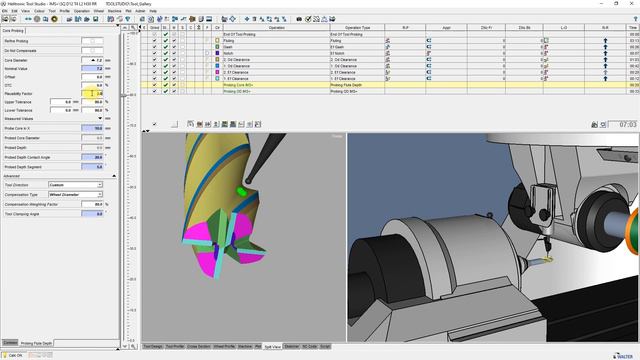Screen dimensions: 640x360
Task: Click the camera icon in main toolbar
Action: [x=299, y=19]
